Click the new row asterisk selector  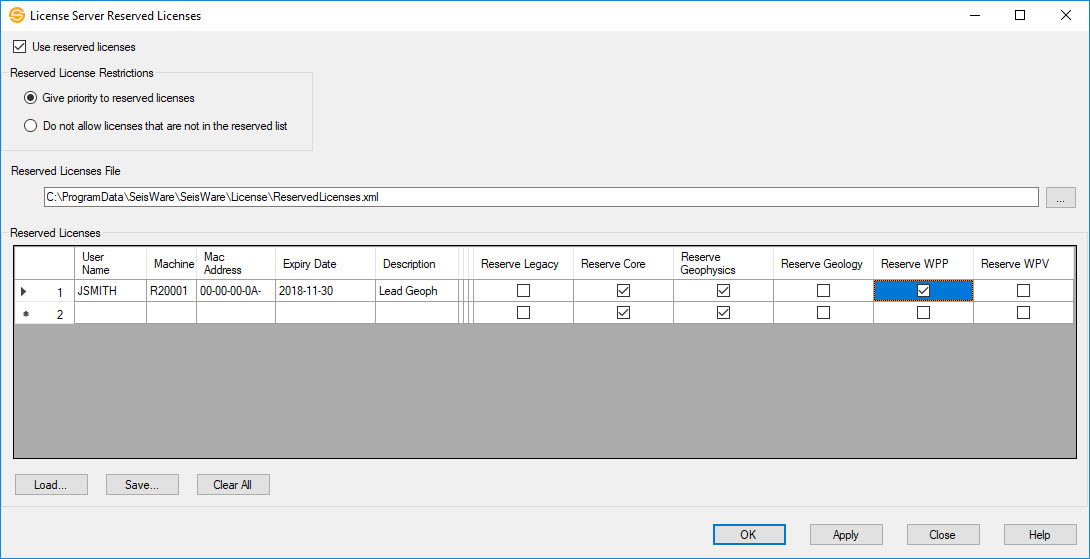point(25,313)
